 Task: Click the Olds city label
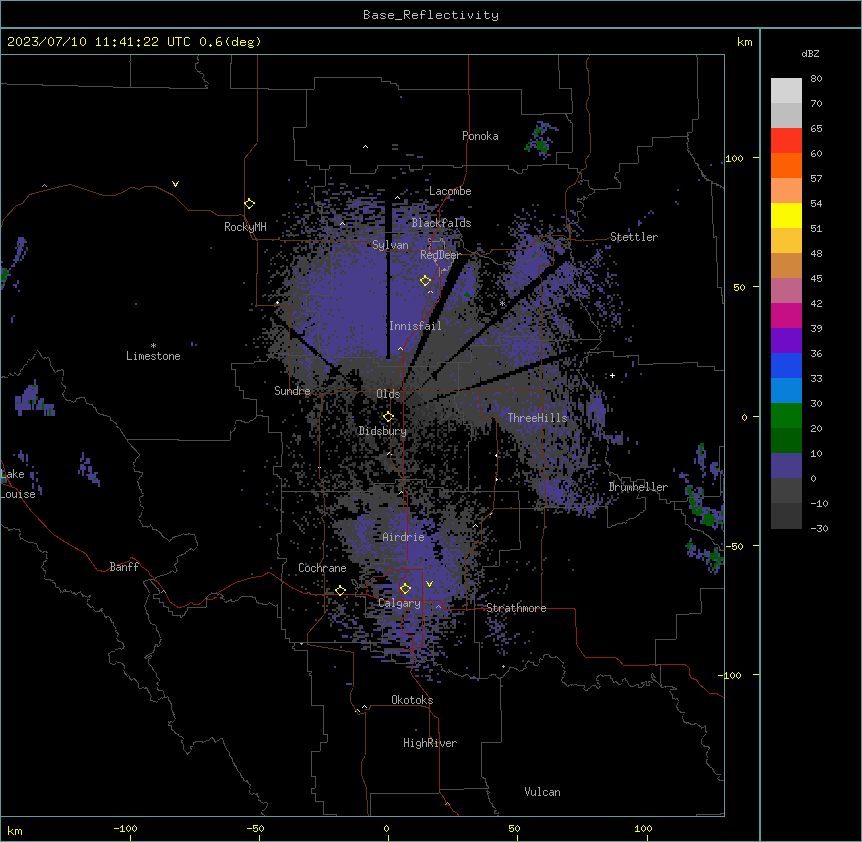(388, 394)
